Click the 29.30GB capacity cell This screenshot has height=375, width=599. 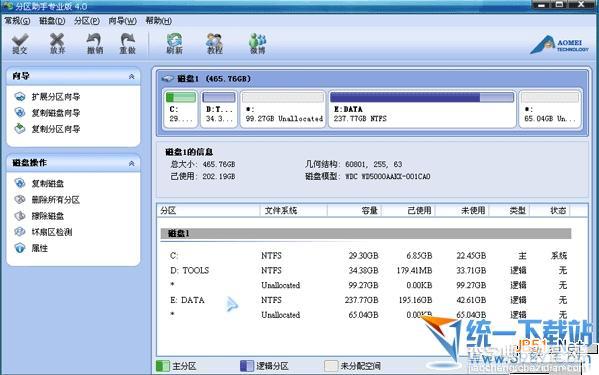[363, 255]
